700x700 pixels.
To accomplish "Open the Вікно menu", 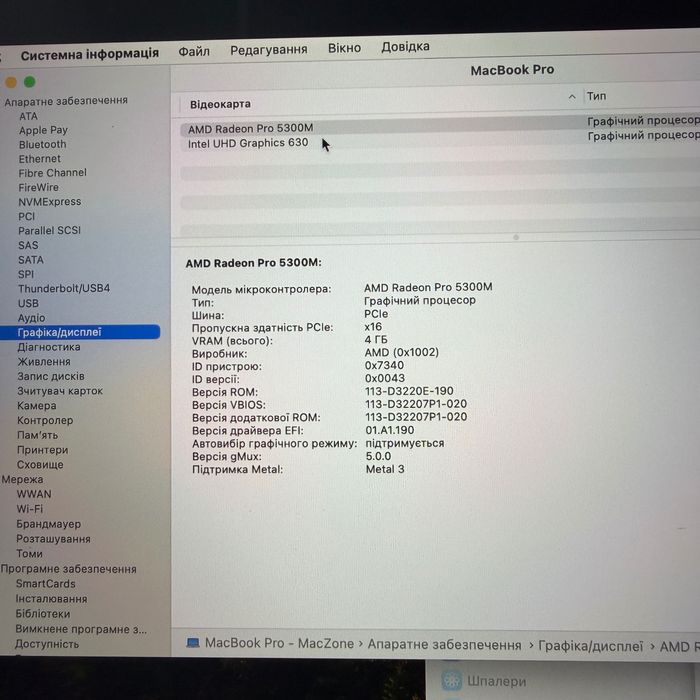I will tap(344, 48).
